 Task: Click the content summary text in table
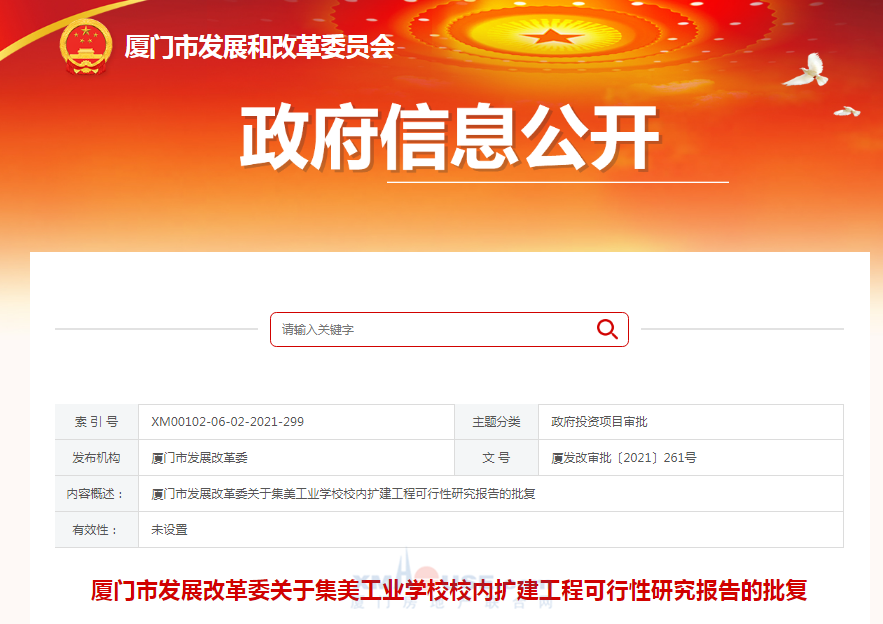click(x=343, y=494)
